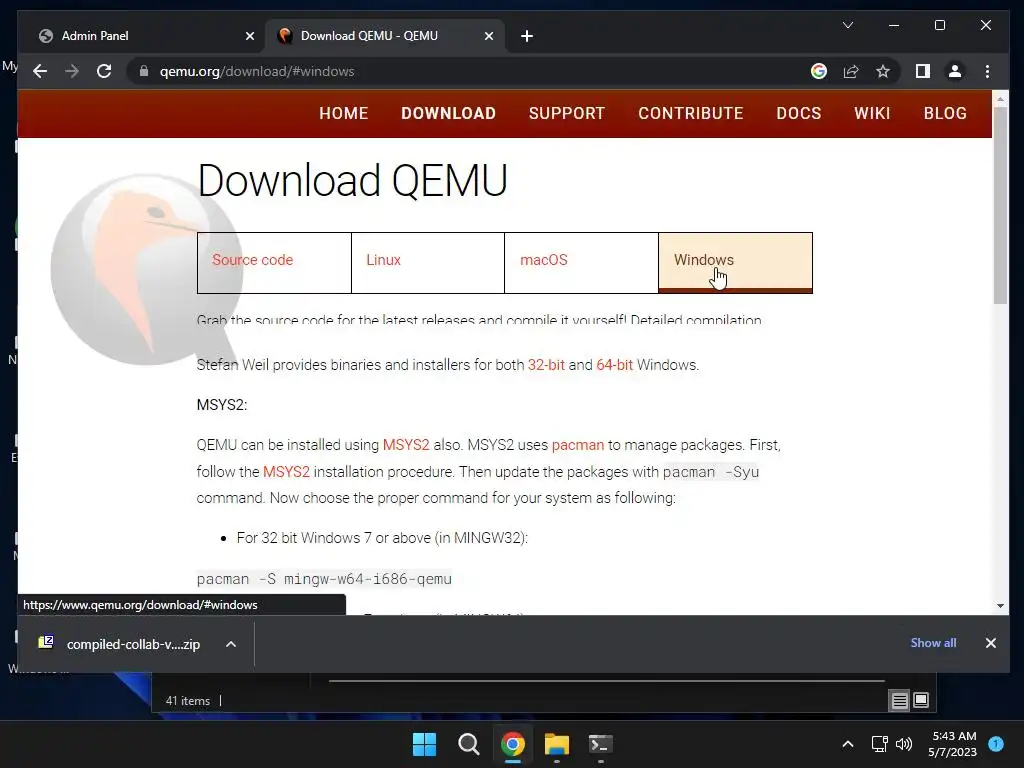This screenshot has height=768, width=1024.
Task: Open BLOG in site navigation
Action: (x=945, y=113)
